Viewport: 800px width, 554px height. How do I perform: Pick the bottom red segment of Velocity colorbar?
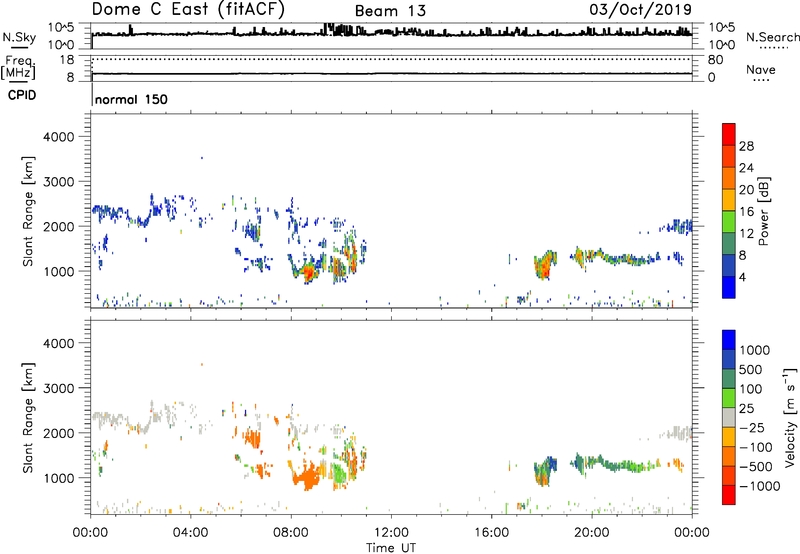[729, 495]
